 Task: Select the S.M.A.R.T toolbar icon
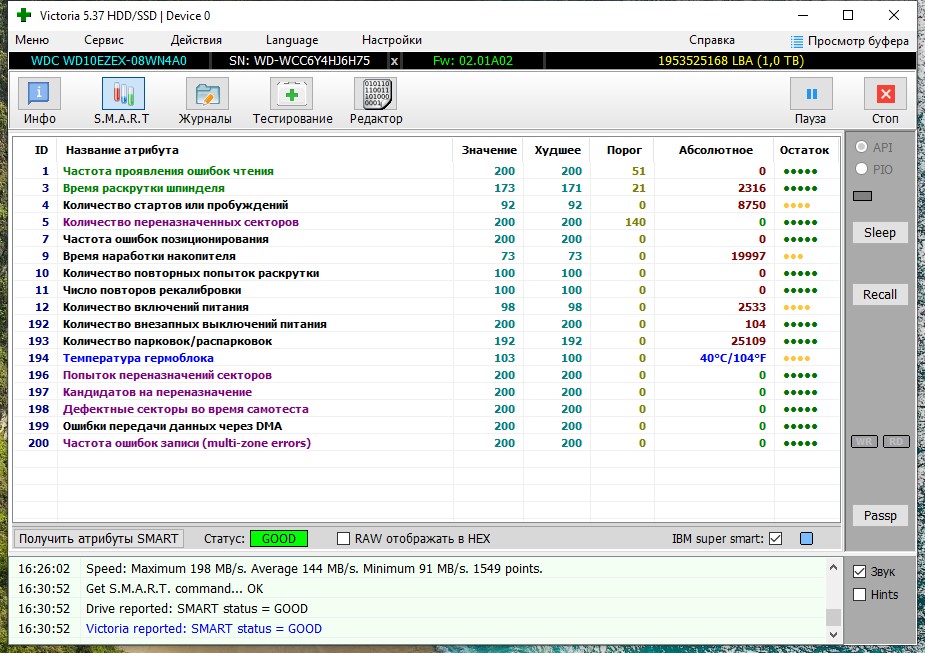[x=123, y=94]
